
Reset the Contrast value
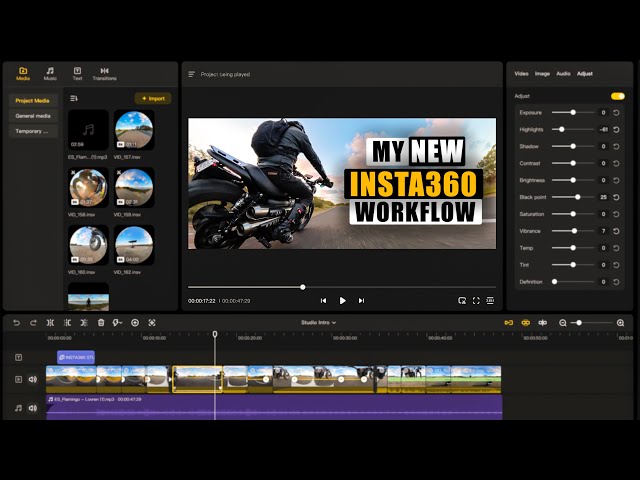[616, 163]
